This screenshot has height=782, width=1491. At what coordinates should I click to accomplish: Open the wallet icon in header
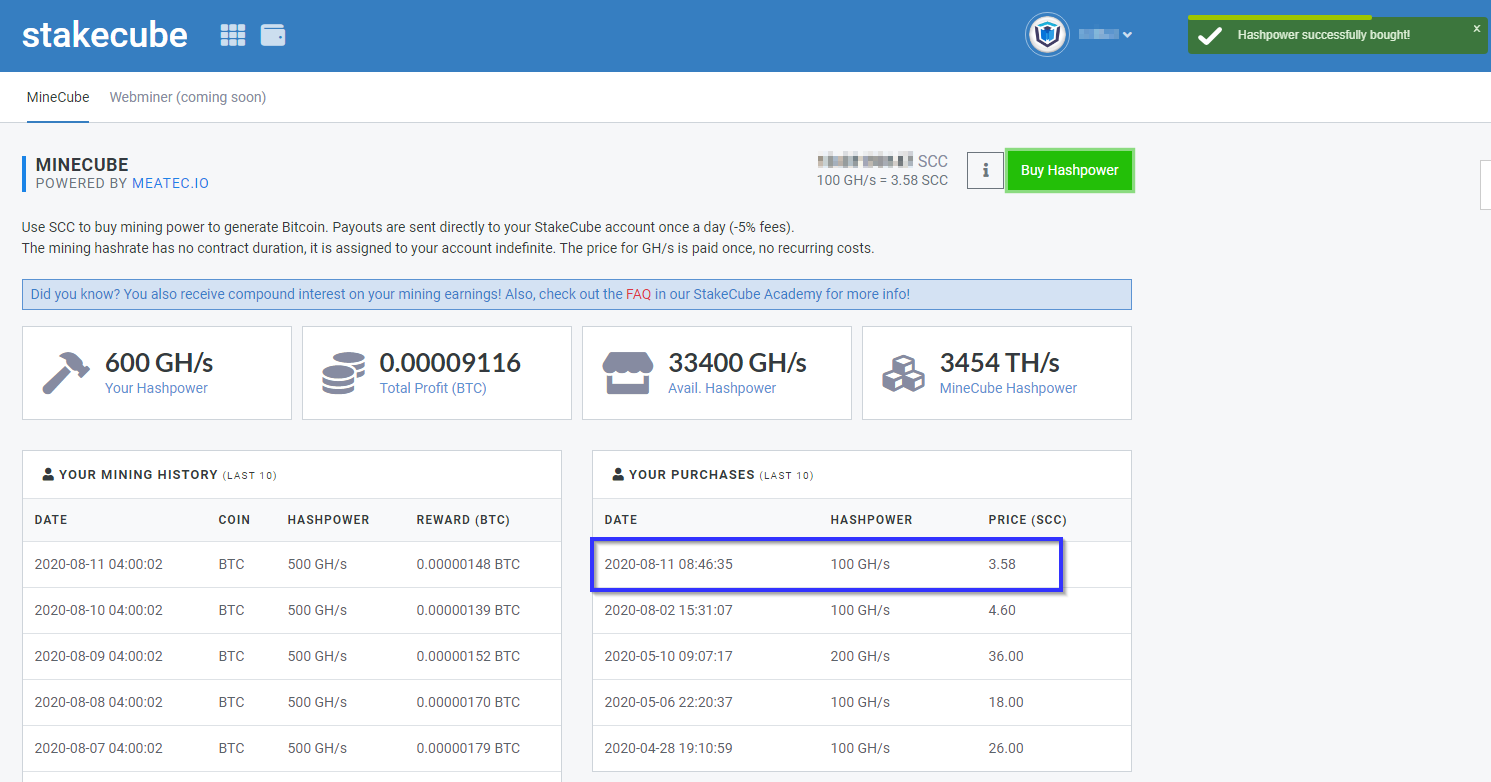click(273, 35)
